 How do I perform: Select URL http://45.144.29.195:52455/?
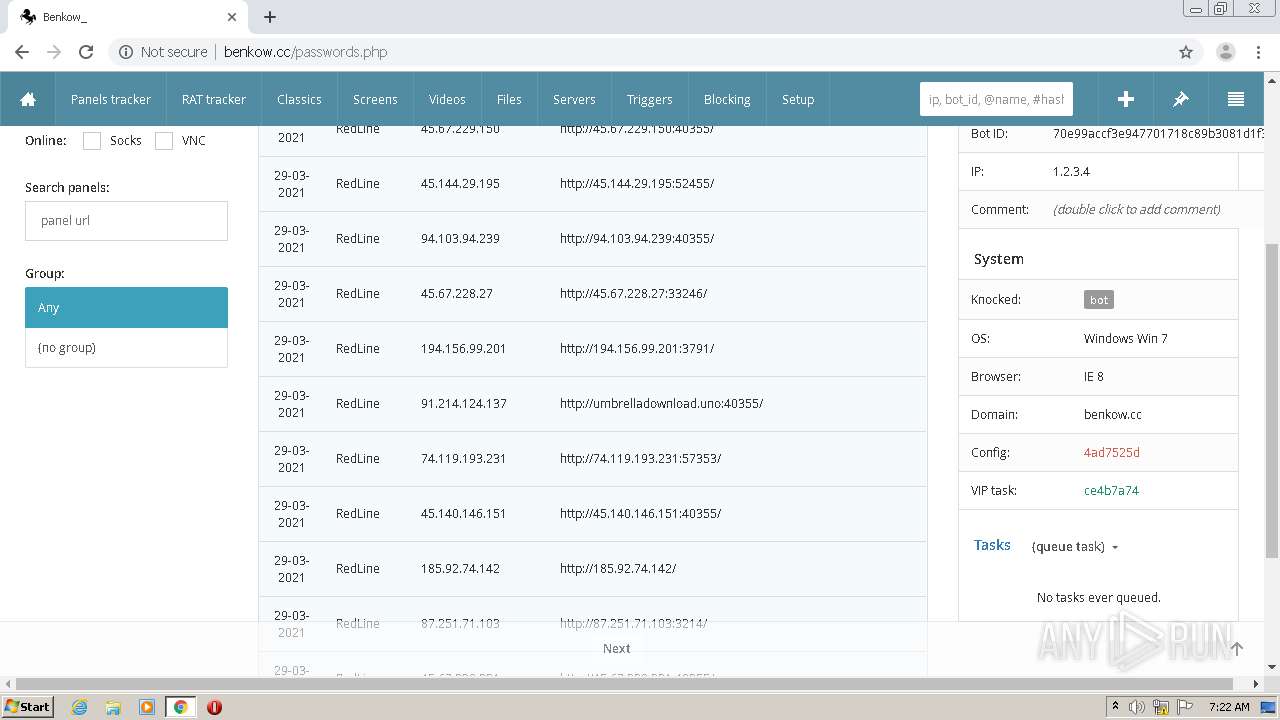coord(637,184)
